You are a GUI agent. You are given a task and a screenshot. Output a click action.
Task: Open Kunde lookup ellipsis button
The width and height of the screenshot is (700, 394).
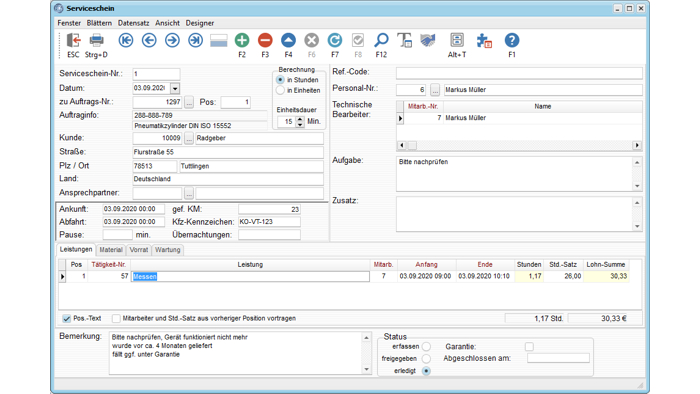(189, 138)
